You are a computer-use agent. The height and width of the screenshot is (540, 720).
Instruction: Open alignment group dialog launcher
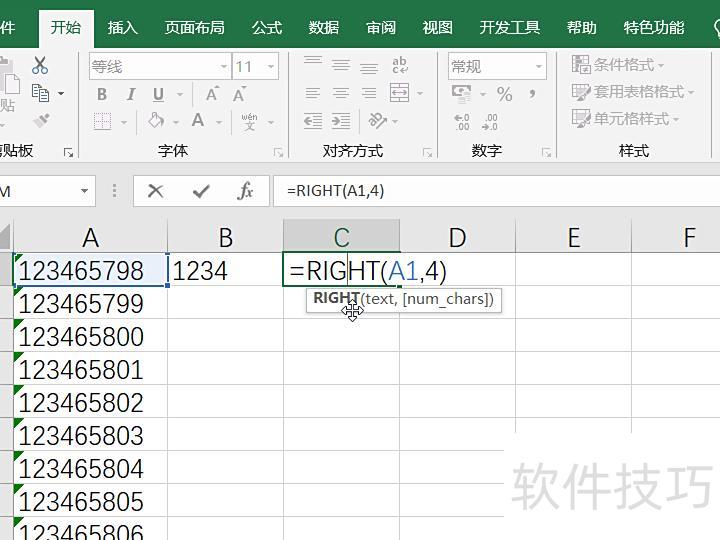[x=427, y=152]
